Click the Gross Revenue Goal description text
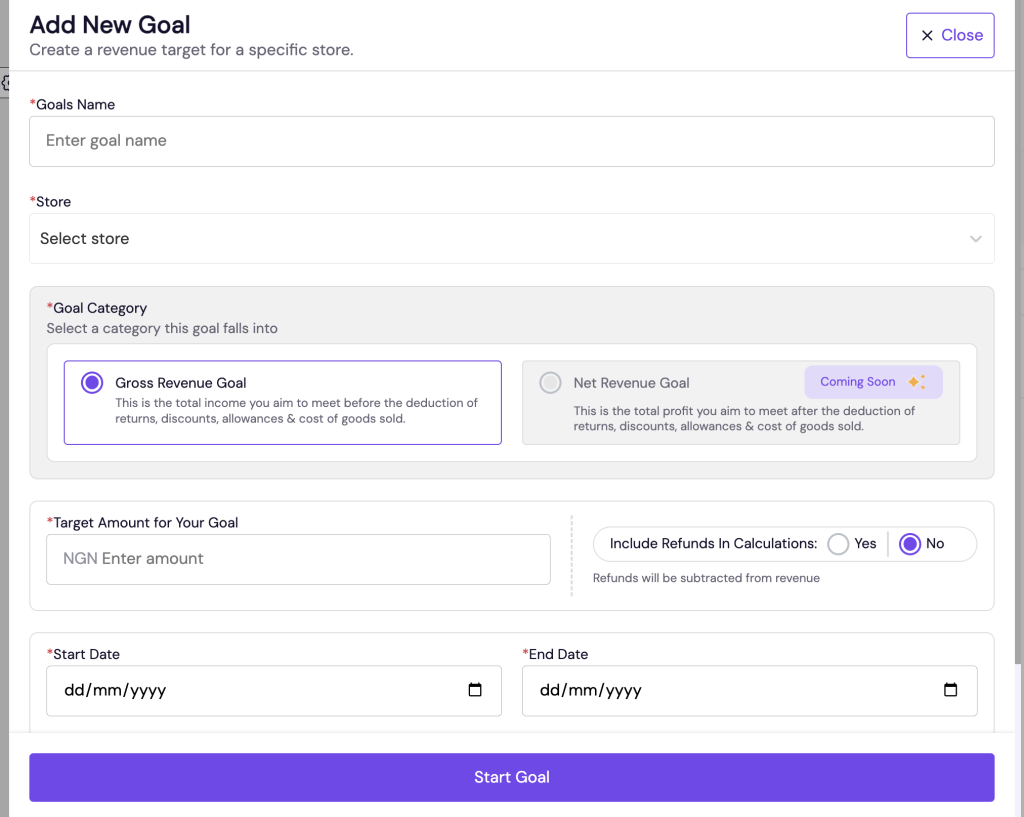1024x817 pixels. click(296, 411)
